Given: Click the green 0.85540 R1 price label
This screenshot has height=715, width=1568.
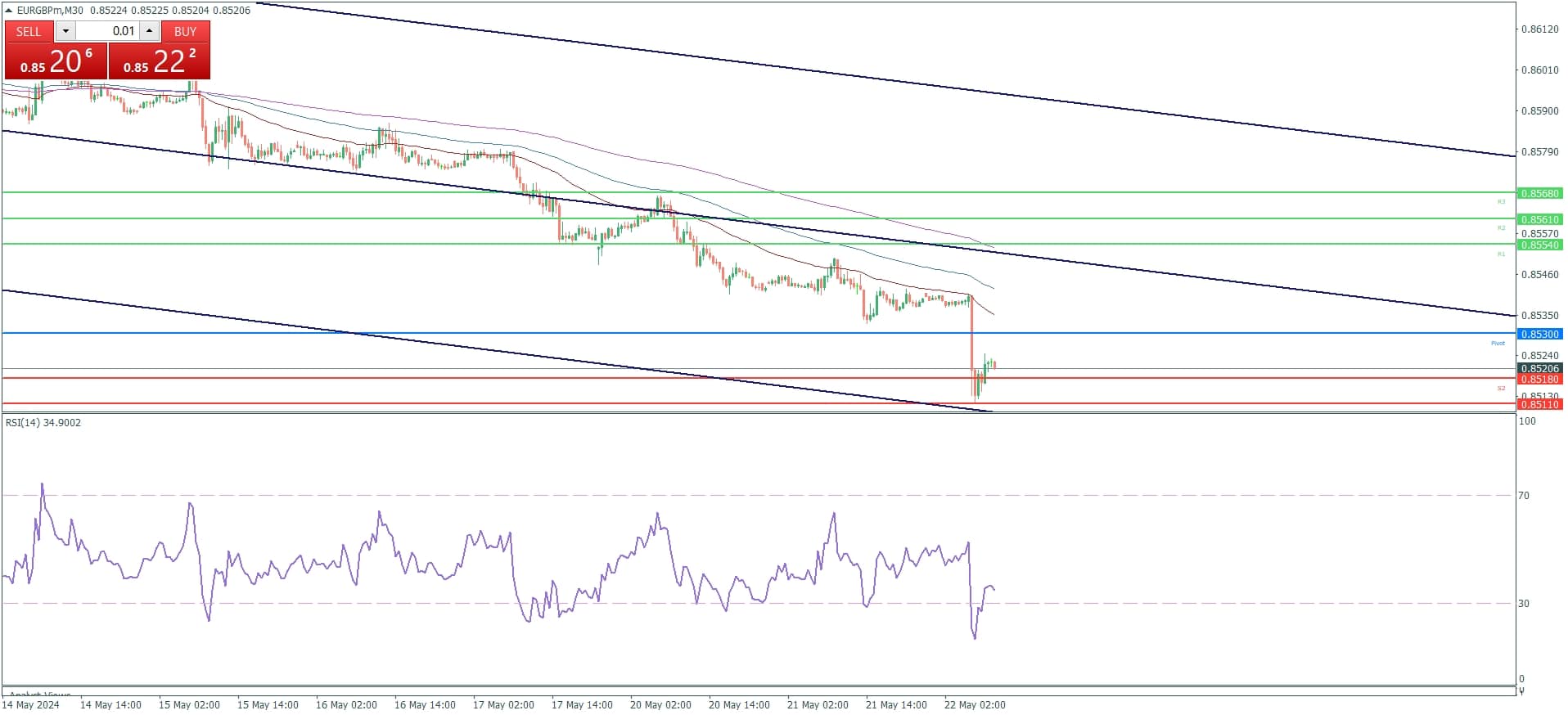Looking at the screenshot, I should [x=1539, y=245].
